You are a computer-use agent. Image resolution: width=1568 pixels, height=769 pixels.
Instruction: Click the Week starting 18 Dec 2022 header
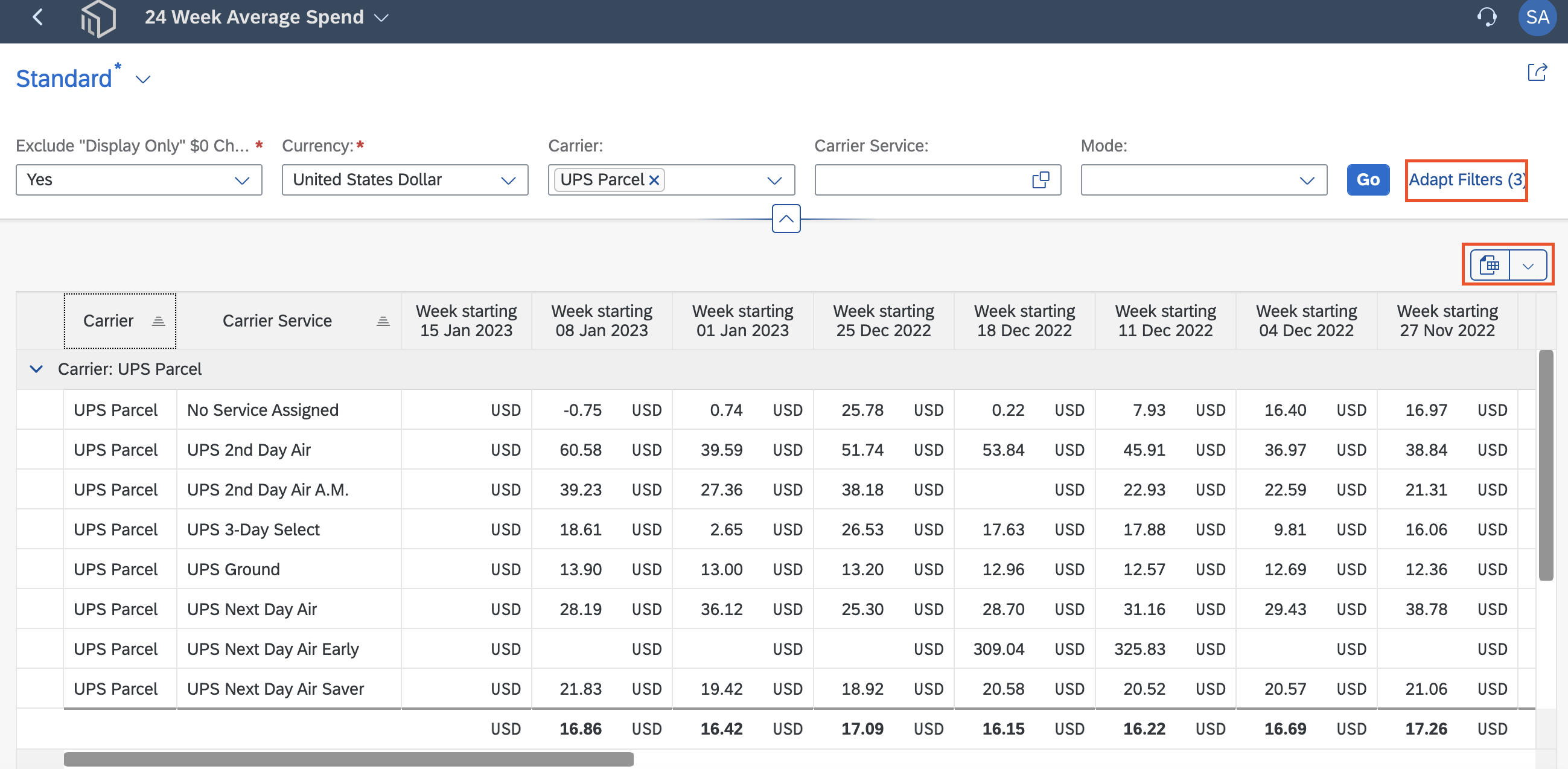click(x=1024, y=321)
